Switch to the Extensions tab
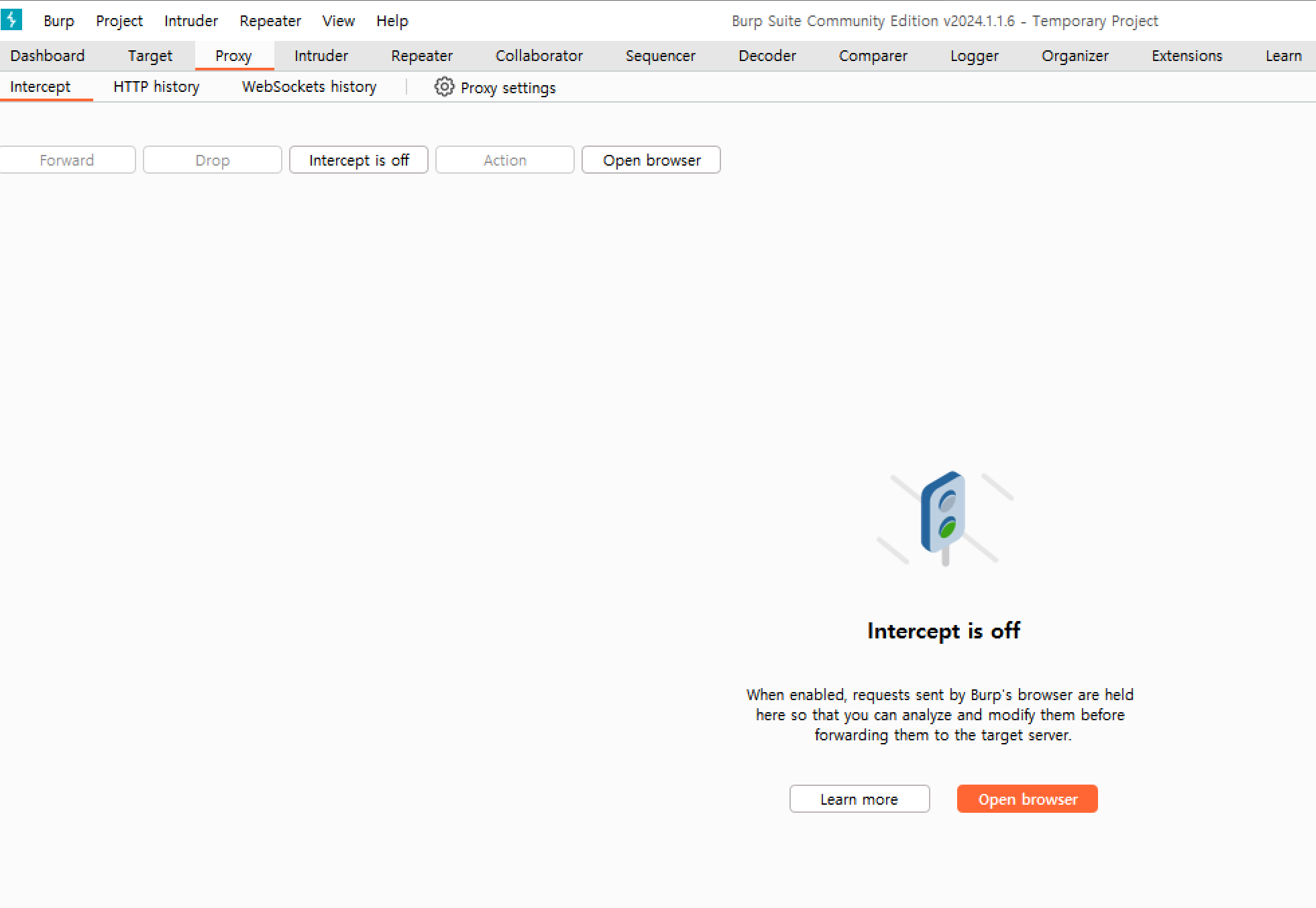Image resolution: width=1316 pixels, height=908 pixels. point(1187,56)
